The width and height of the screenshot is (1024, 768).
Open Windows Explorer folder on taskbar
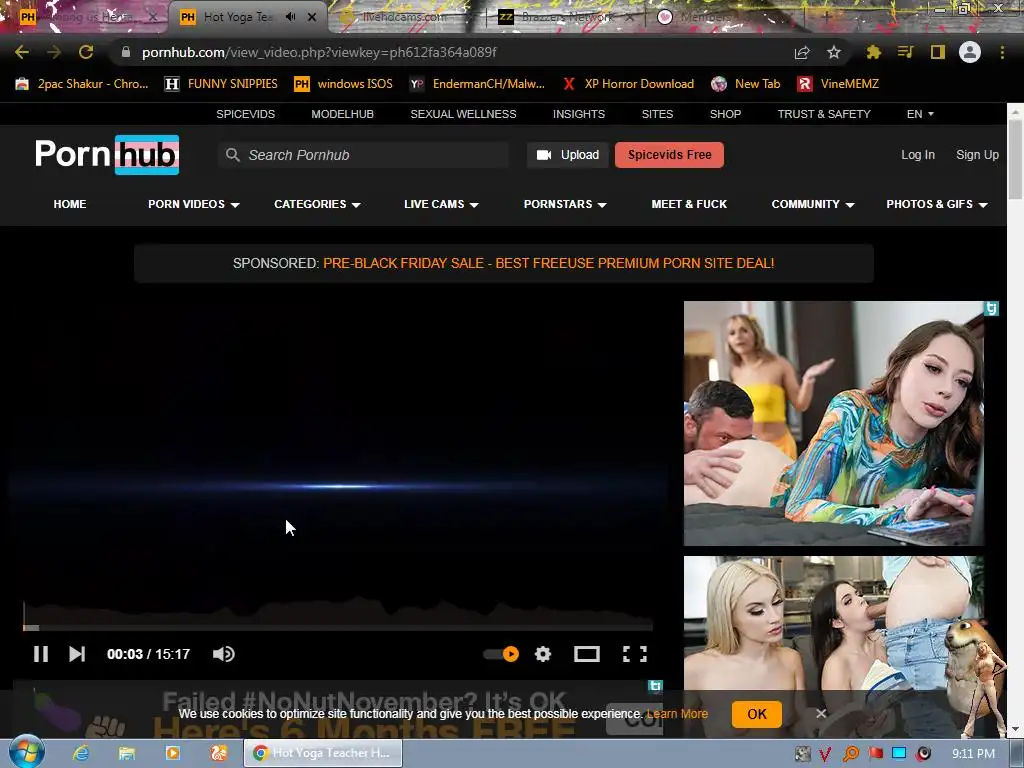[127, 753]
